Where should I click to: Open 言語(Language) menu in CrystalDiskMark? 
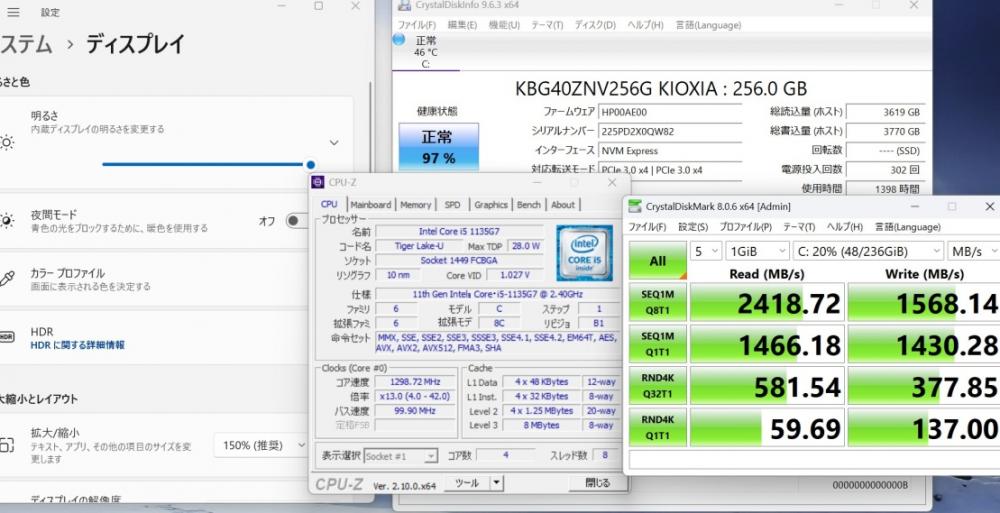(x=908, y=227)
